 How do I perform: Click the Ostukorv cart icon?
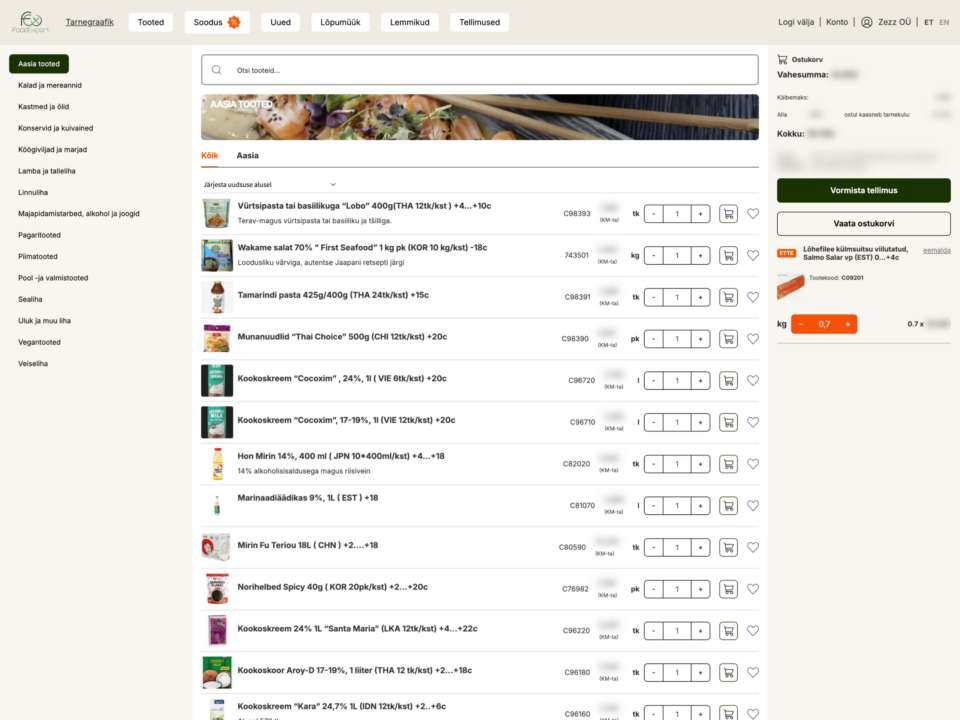782,59
